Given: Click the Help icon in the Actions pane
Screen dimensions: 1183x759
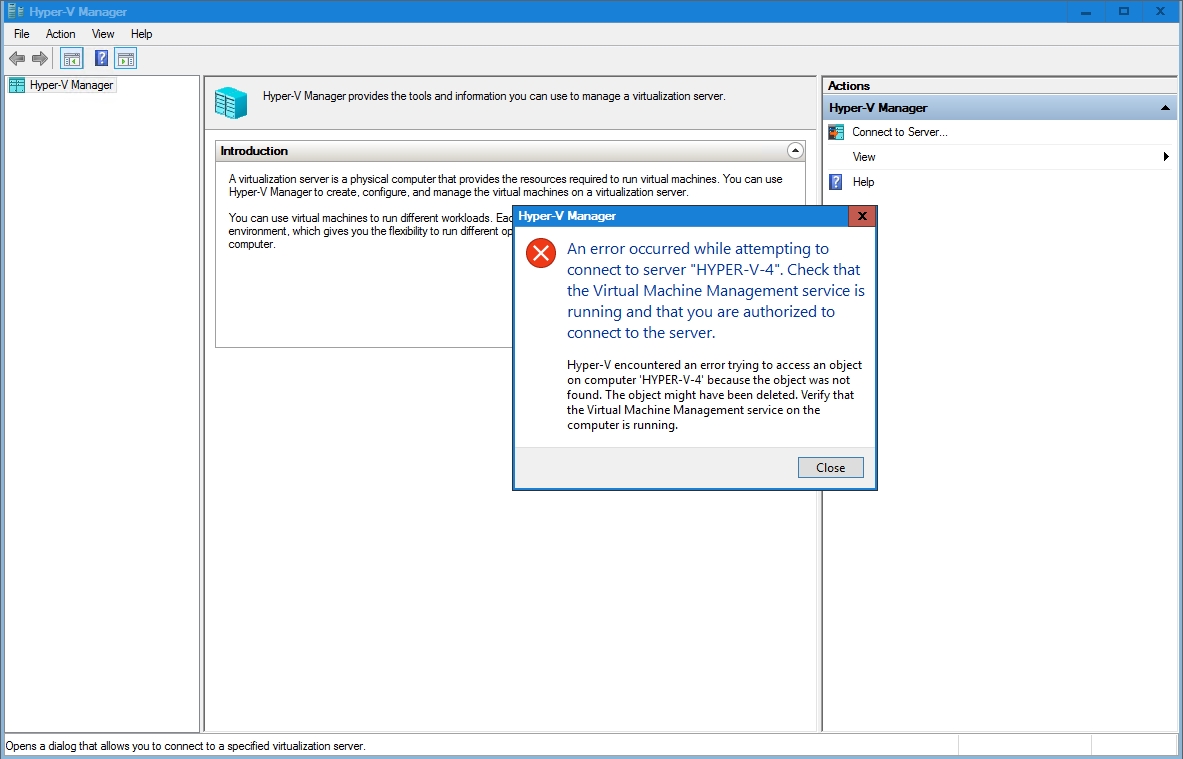Looking at the screenshot, I should [x=836, y=182].
